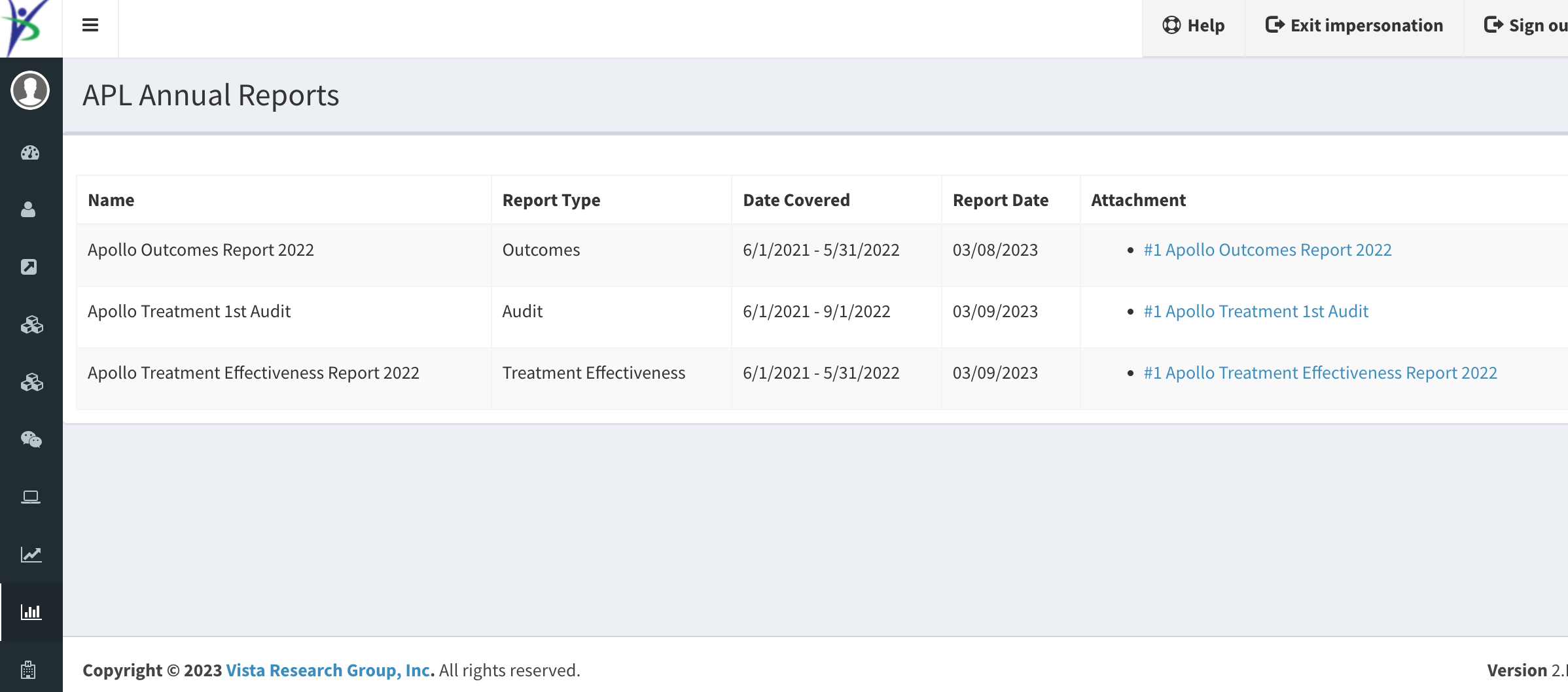Sort by the Report Date column header
This screenshot has height=692, width=1568.
click(1001, 199)
